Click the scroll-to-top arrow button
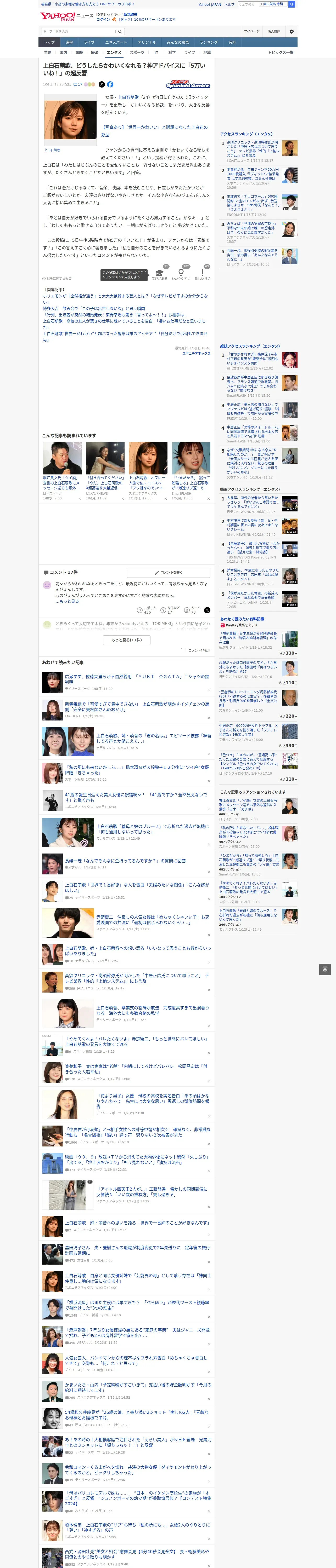The image size is (336, 1568). tap(325, 970)
